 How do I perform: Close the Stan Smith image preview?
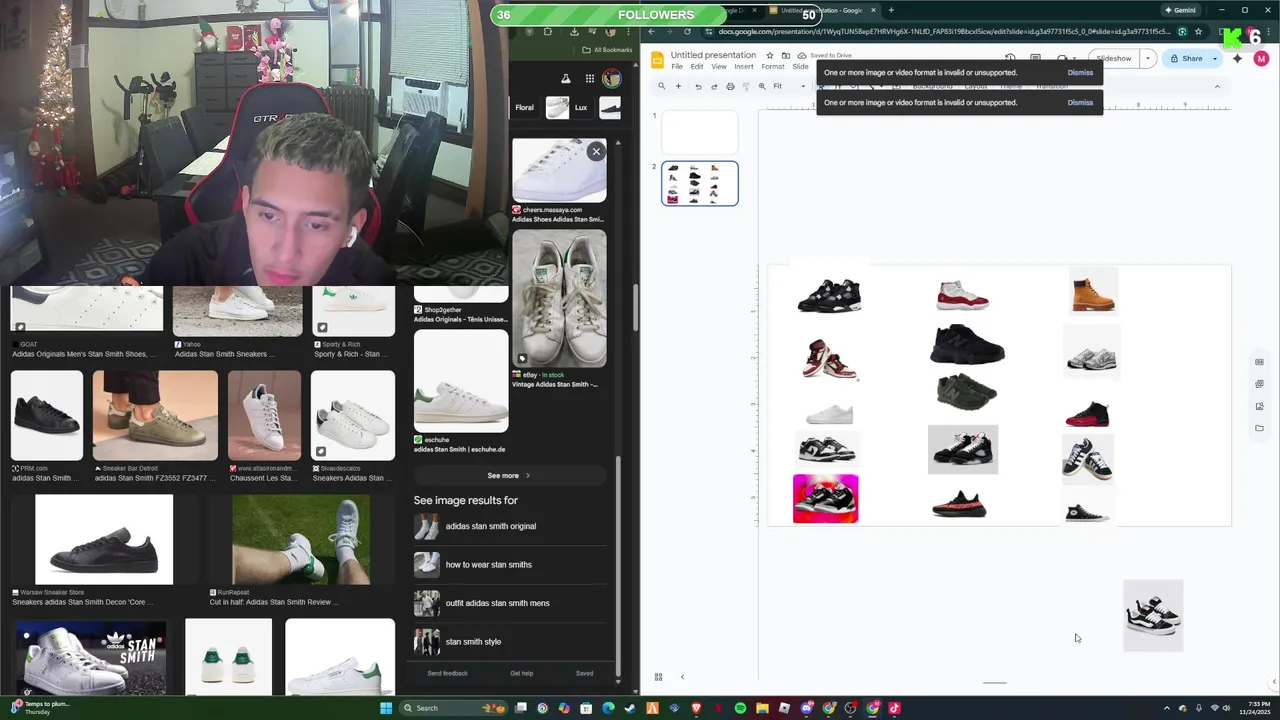pos(596,151)
